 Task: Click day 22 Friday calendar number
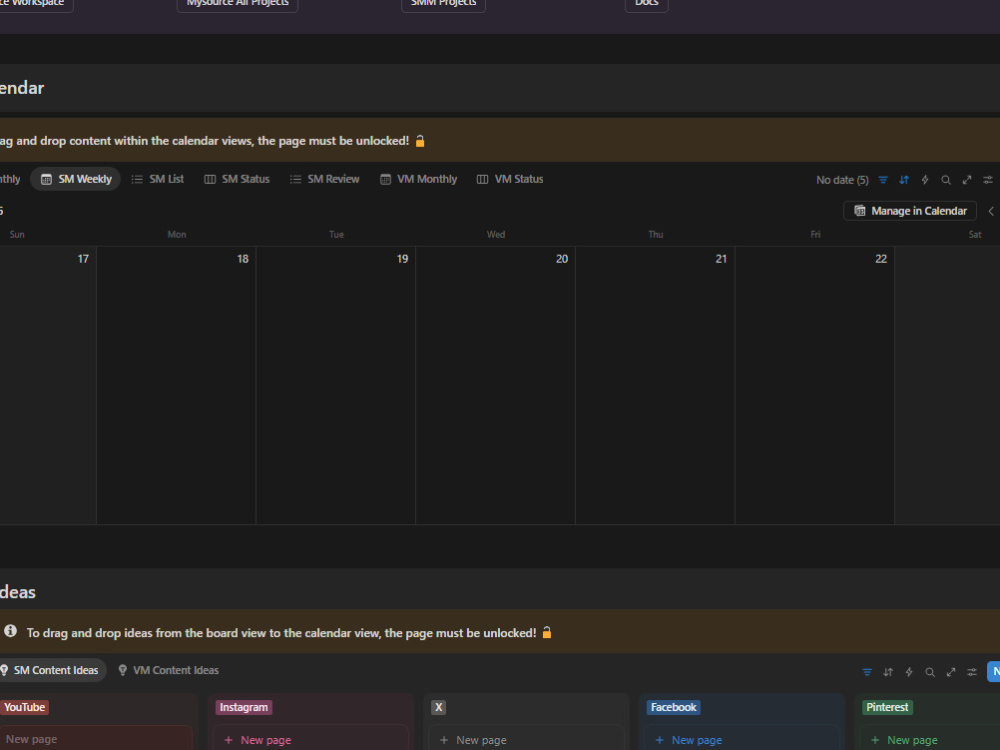tap(881, 259)
